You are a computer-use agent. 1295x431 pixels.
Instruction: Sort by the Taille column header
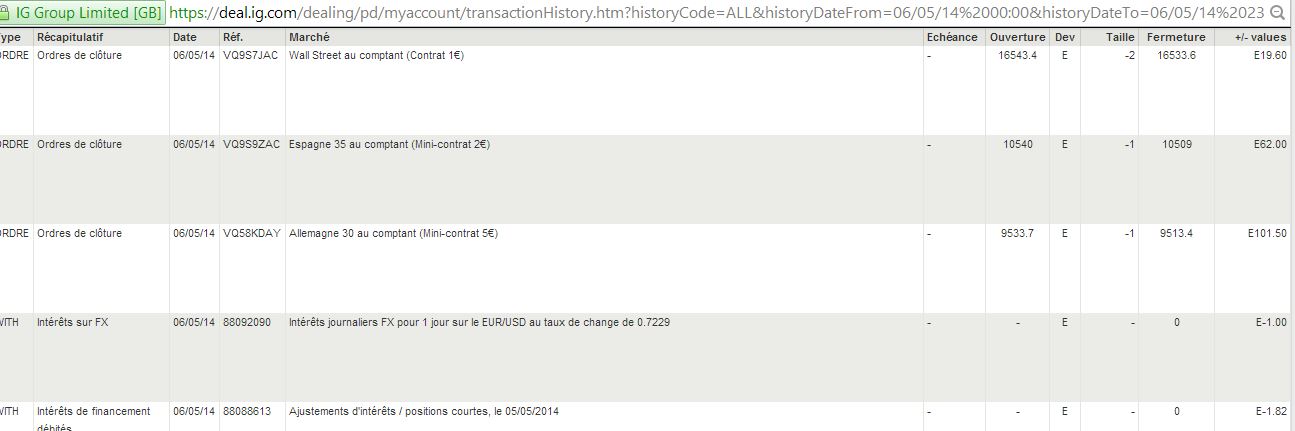click(1120, 37)
